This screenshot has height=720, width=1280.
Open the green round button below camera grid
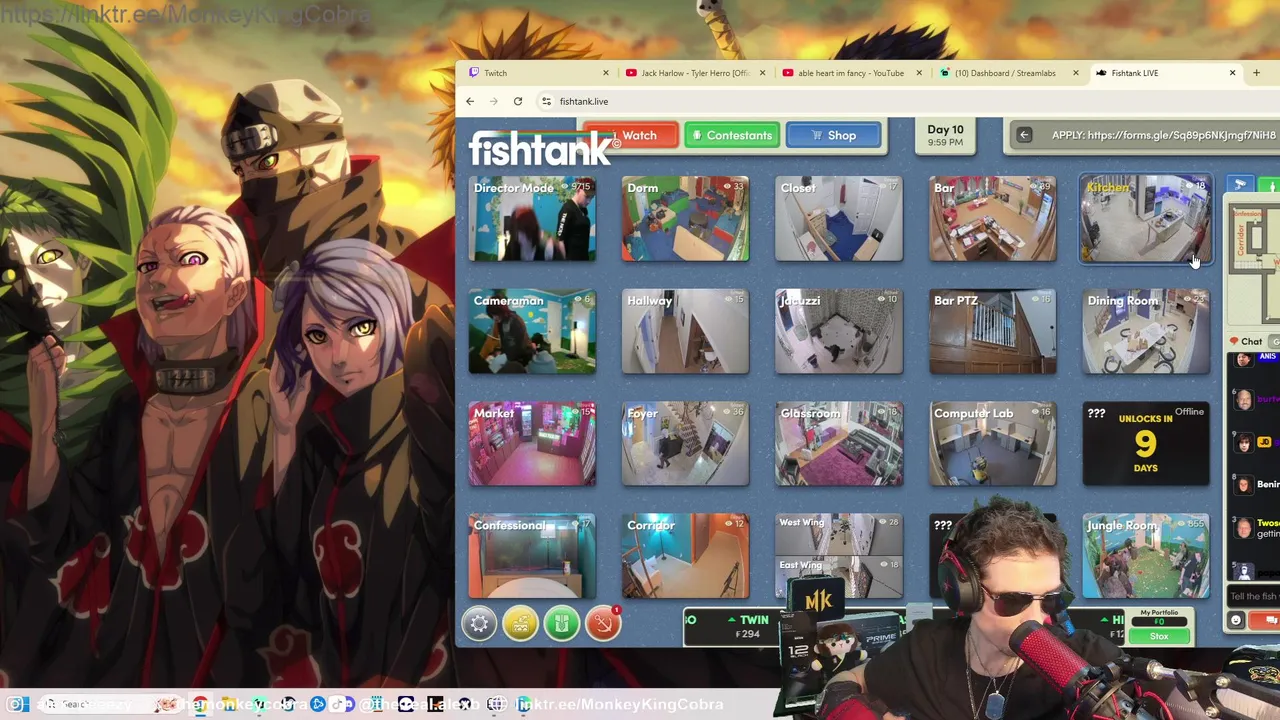pos(562,624)
